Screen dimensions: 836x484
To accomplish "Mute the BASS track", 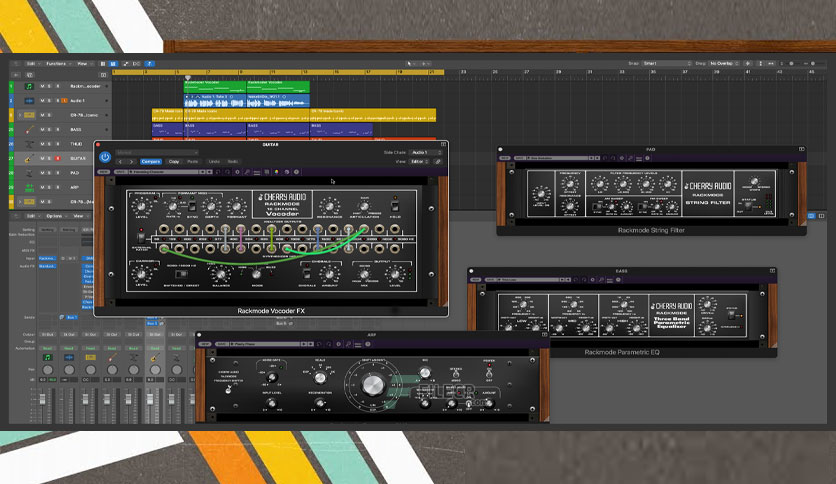I will point(43,130).
